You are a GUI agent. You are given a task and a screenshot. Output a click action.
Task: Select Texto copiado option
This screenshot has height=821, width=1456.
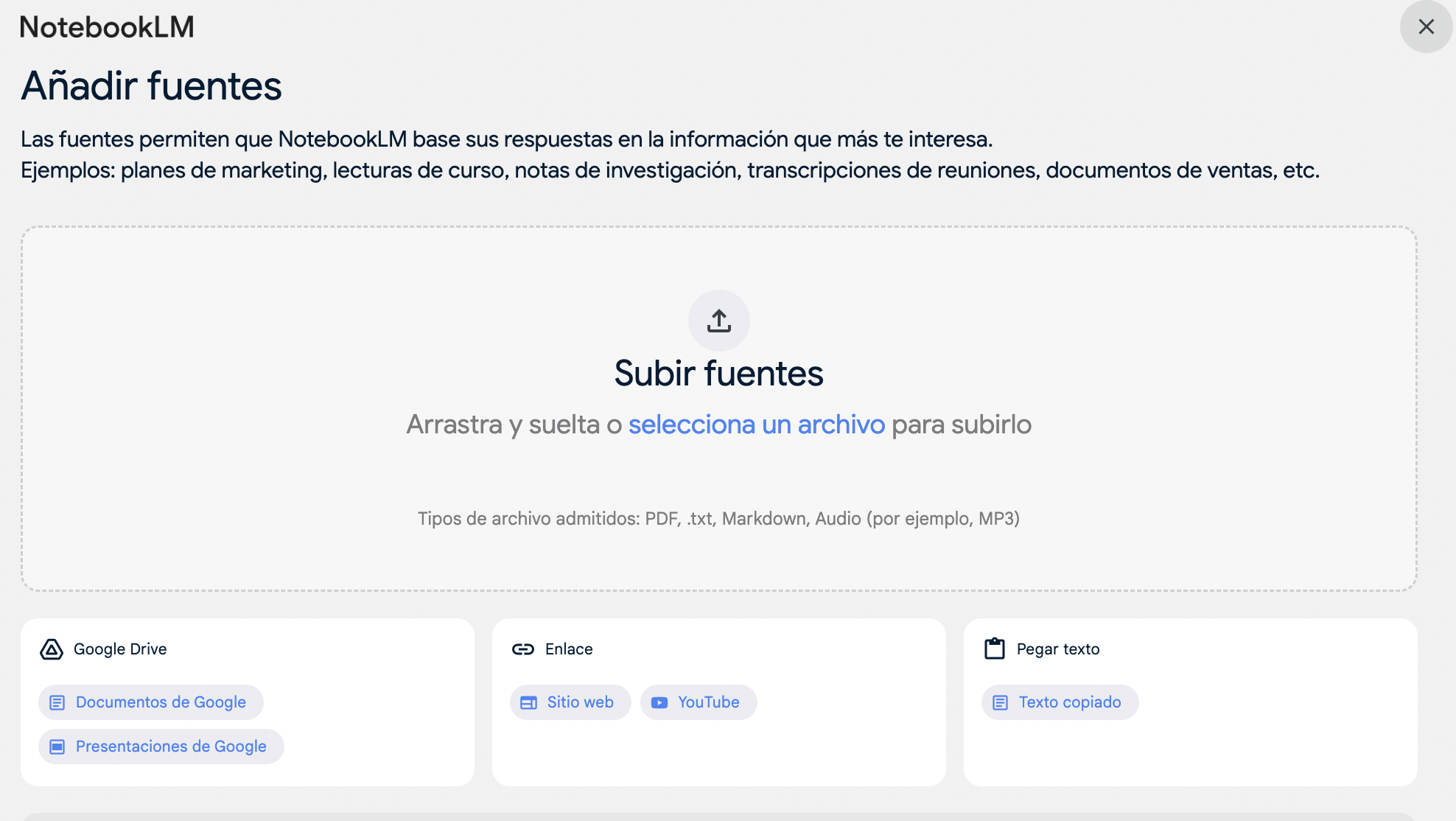click(1060, 702)
